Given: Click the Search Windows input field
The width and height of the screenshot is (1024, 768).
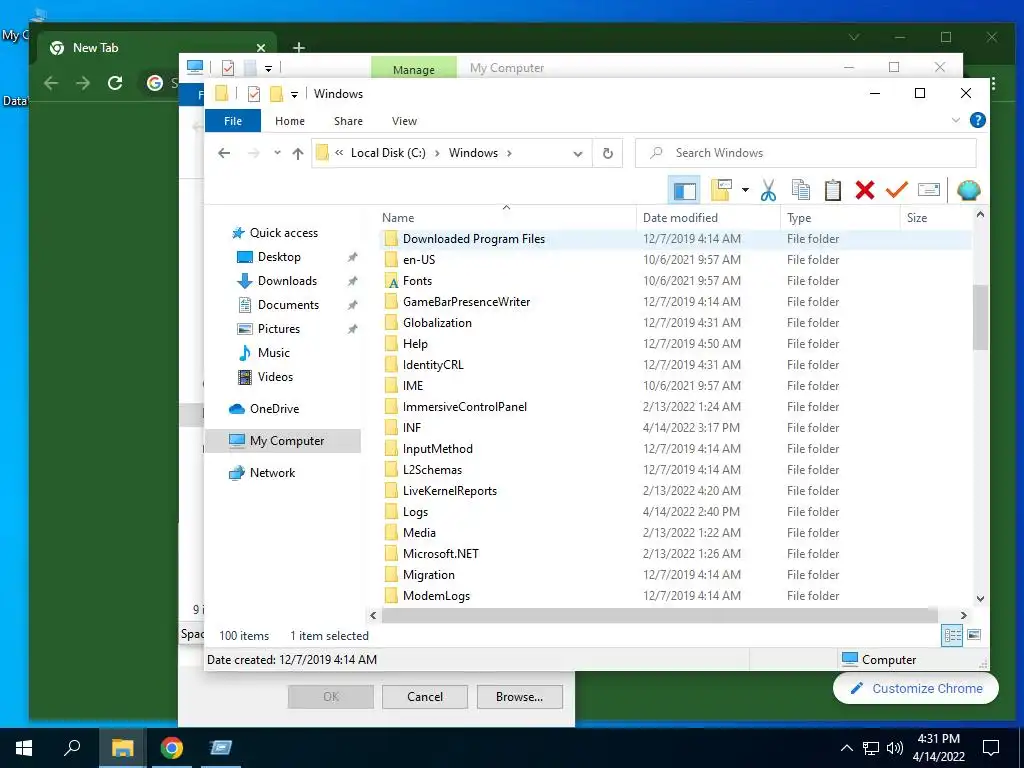Looking at the screenshot, I should [806, 153].
